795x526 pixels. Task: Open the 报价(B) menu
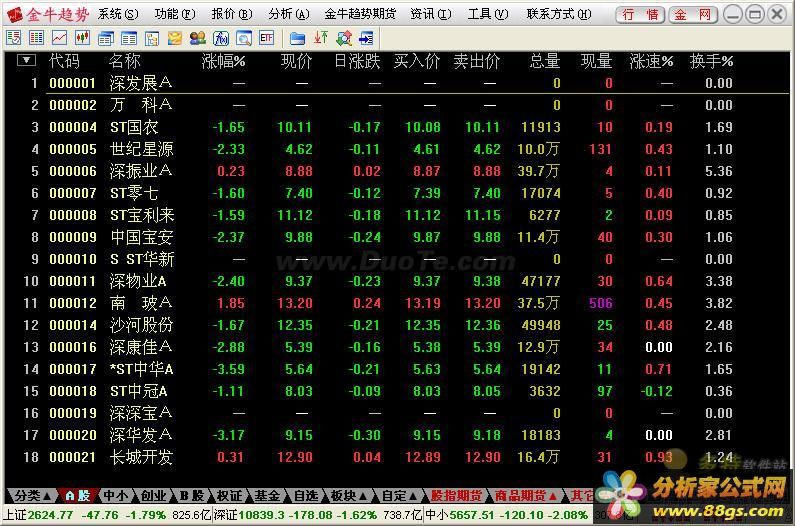click(x=232, y=14)
